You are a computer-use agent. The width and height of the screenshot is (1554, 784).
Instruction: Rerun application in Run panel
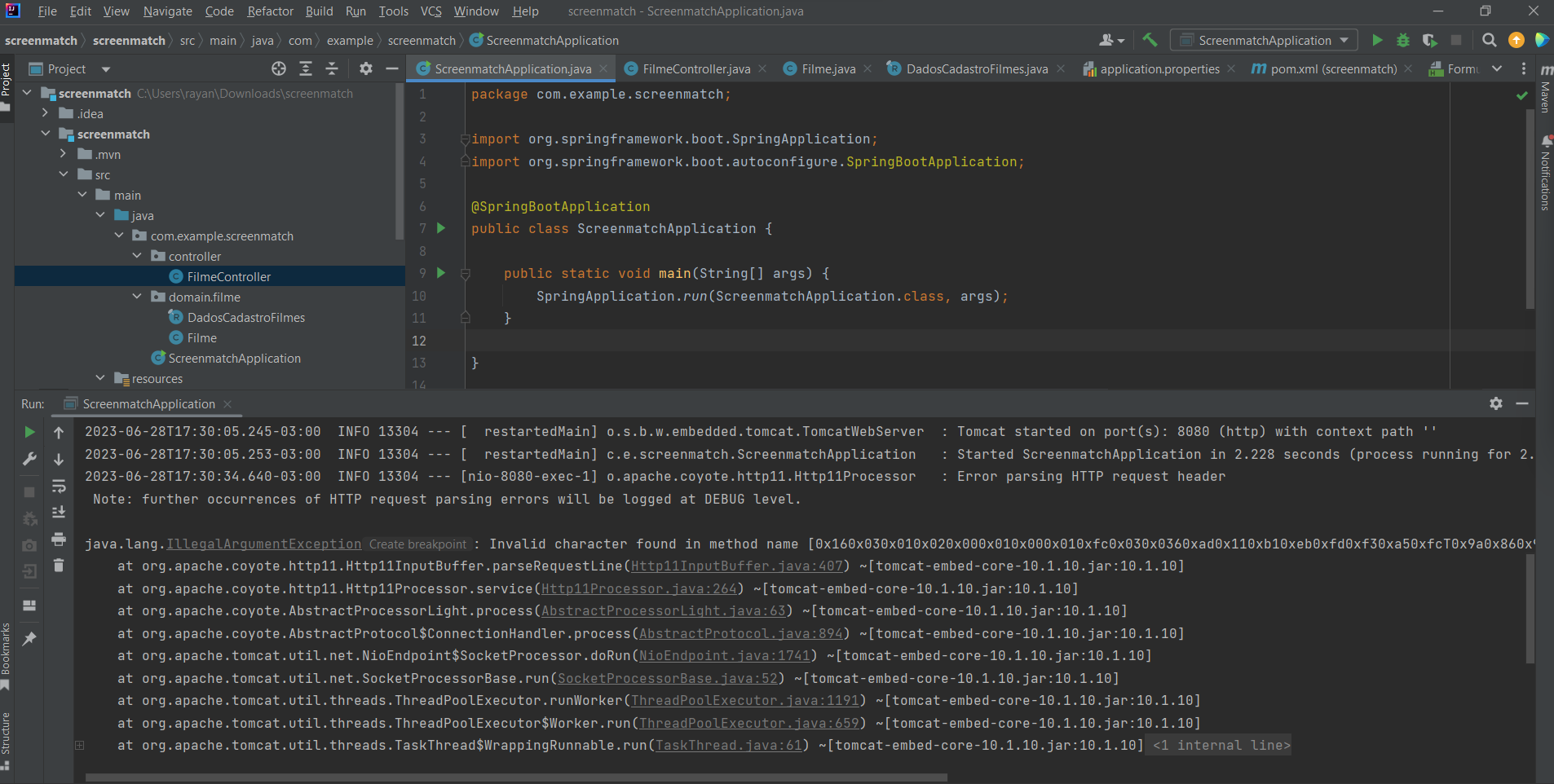29,432
